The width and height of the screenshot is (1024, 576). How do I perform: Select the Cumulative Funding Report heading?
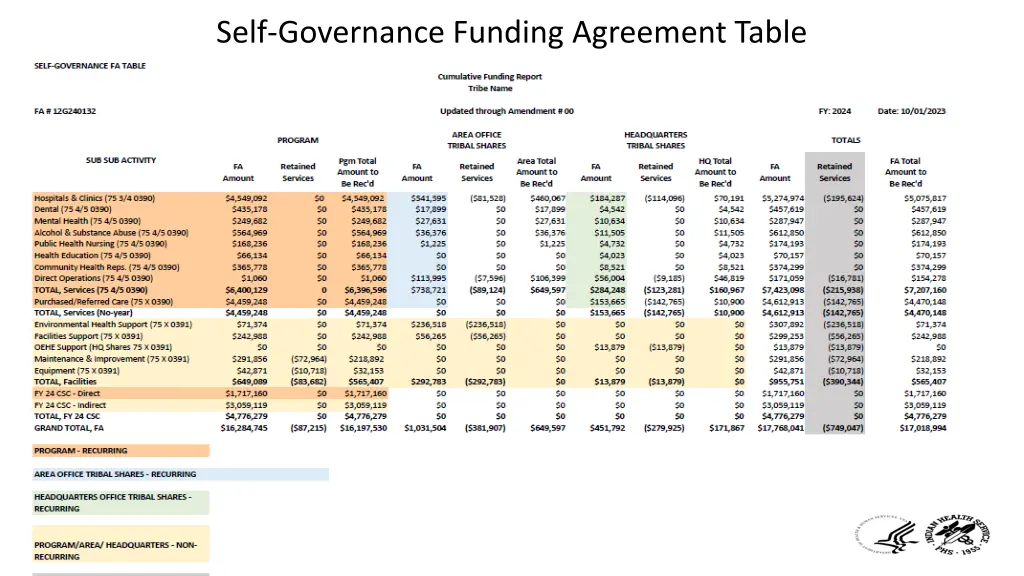click(490, 76)
